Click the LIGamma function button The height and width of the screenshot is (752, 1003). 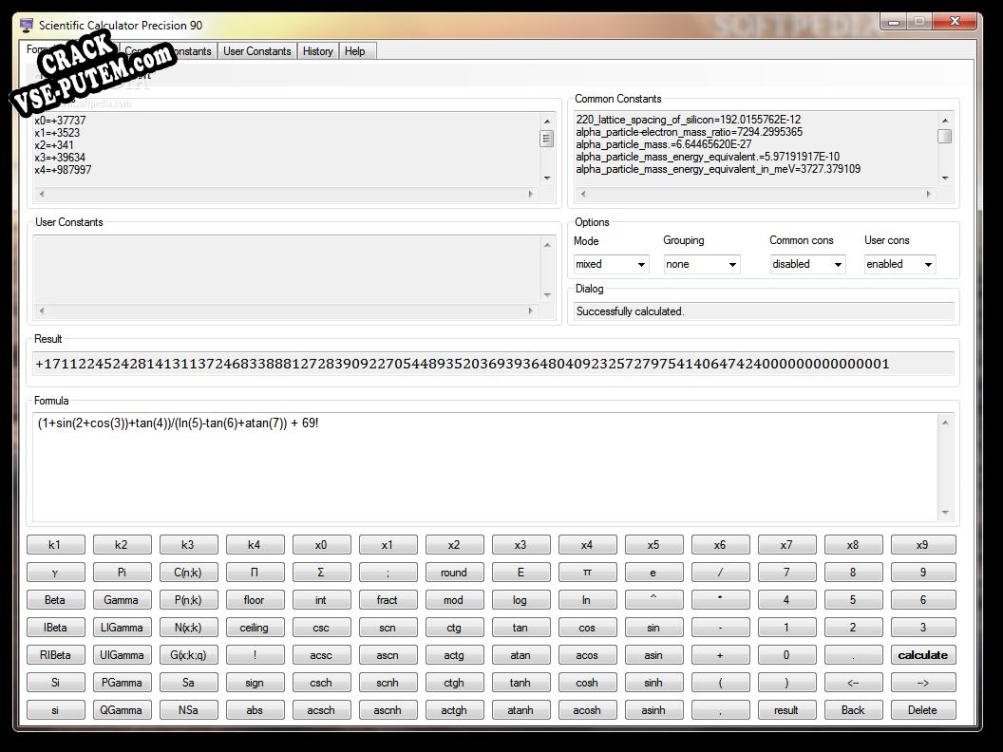(x=122, y=627)
